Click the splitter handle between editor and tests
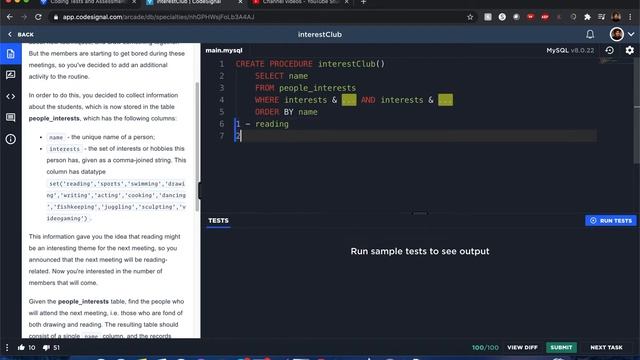640x360 pixels. coord(420,213)
